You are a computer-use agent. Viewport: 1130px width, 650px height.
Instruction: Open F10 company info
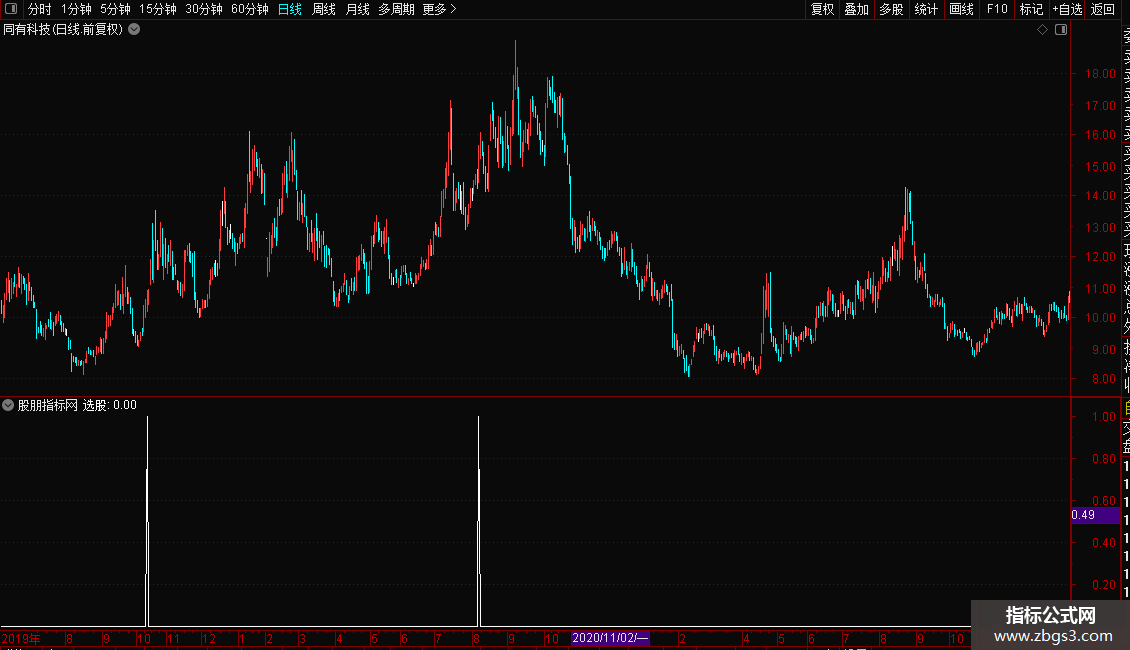997,9
